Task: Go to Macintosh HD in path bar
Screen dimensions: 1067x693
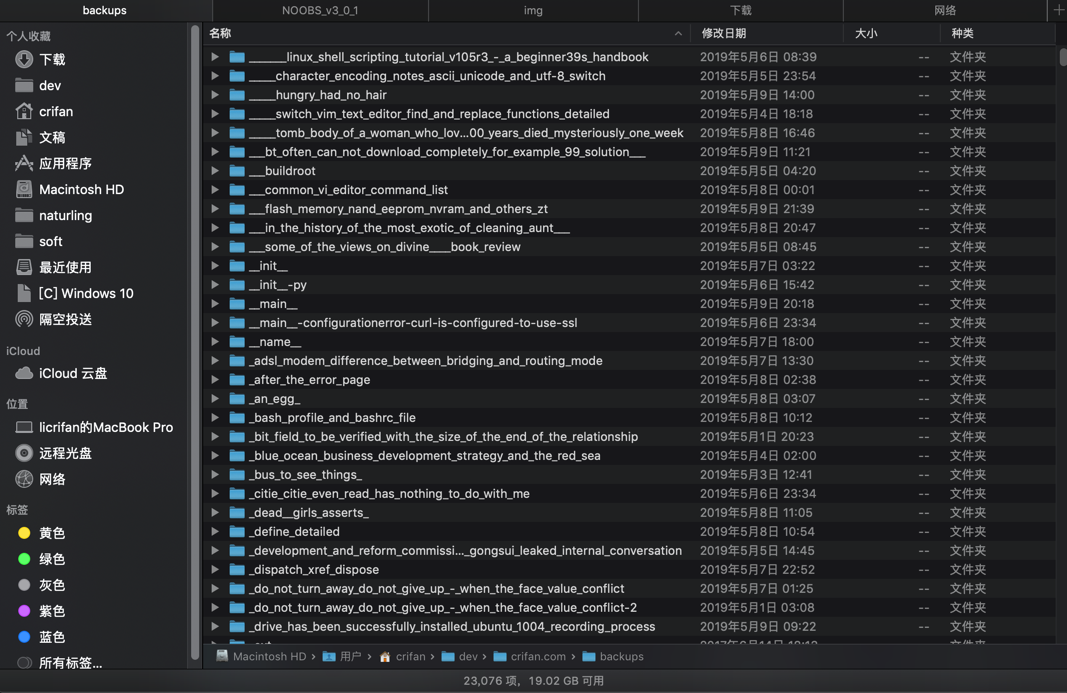Action: tap(261, 656)
